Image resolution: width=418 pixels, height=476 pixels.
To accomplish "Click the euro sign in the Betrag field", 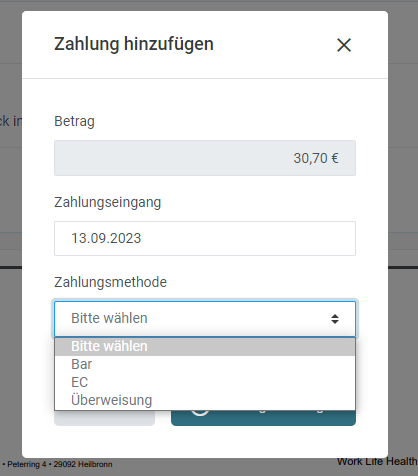I will click(x=335, y=158).
